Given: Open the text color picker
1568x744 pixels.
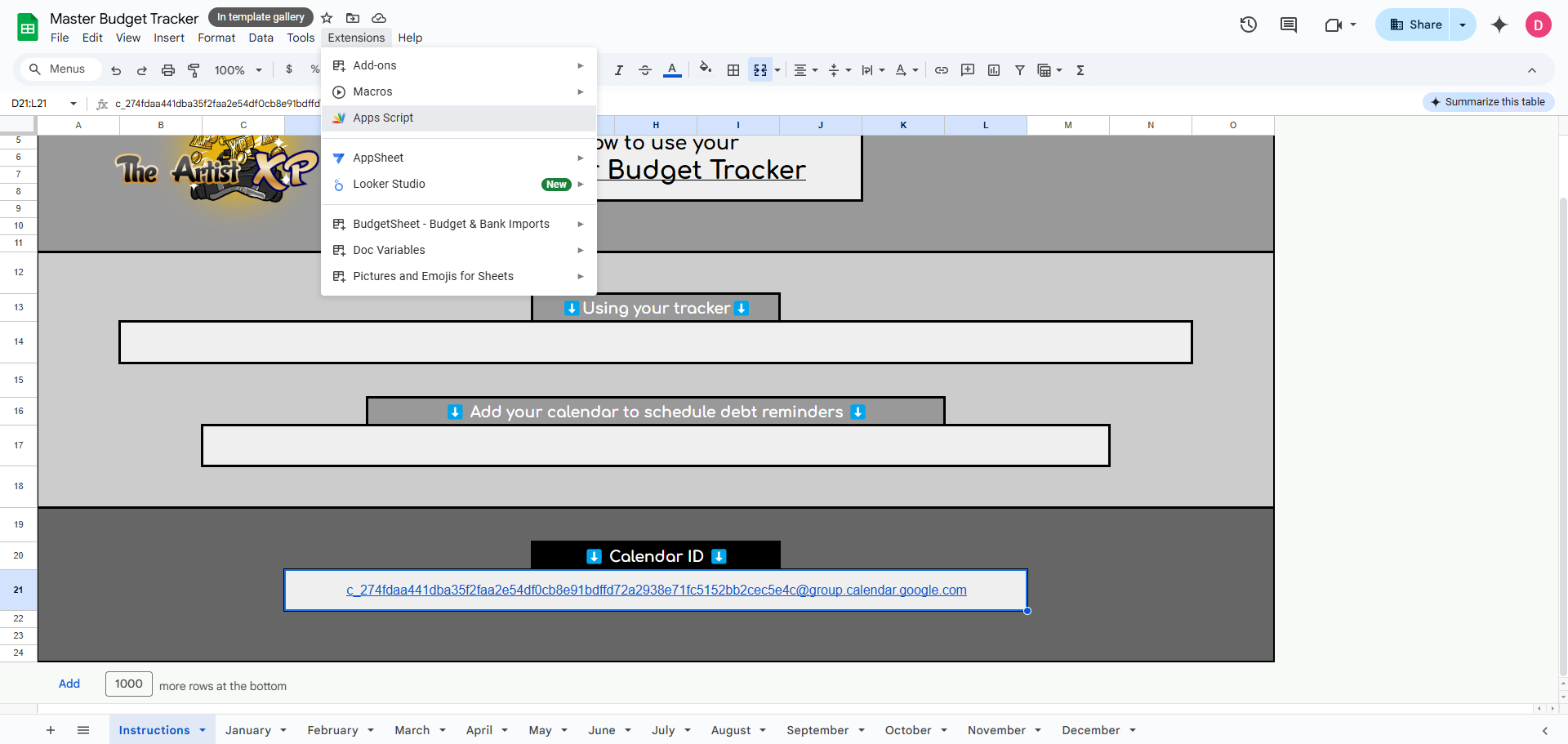Looking at the screenshot, I should coord(672,70).
